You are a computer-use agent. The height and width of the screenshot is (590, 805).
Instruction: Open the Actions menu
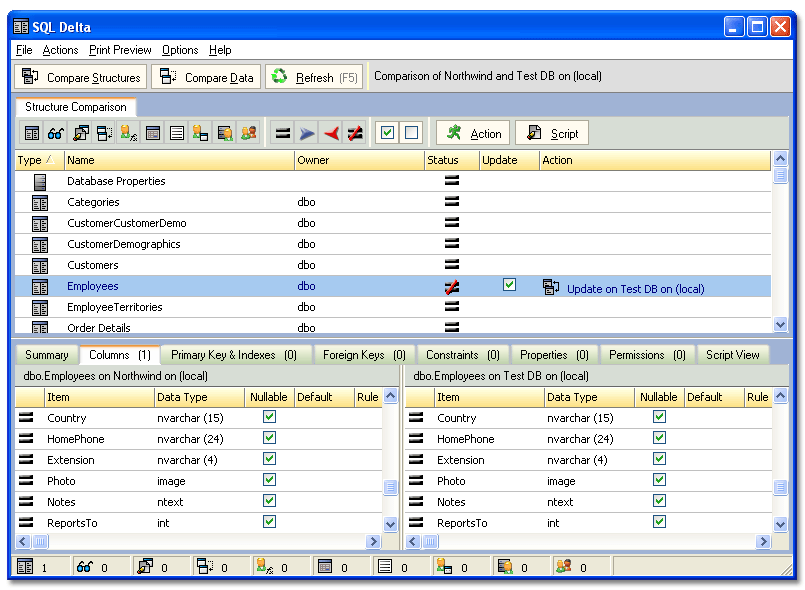pos(60,50)
